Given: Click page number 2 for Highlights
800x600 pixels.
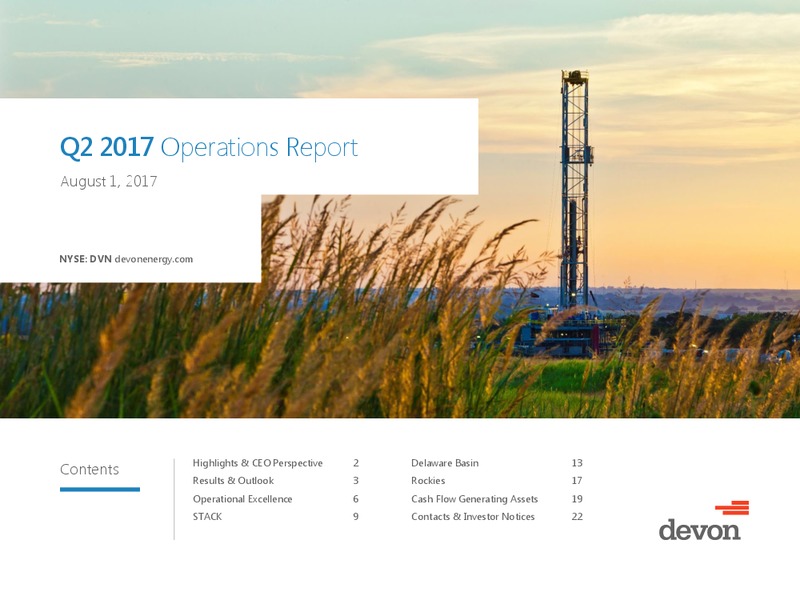Looking at the screenshot, I should (x=356, y=463).
